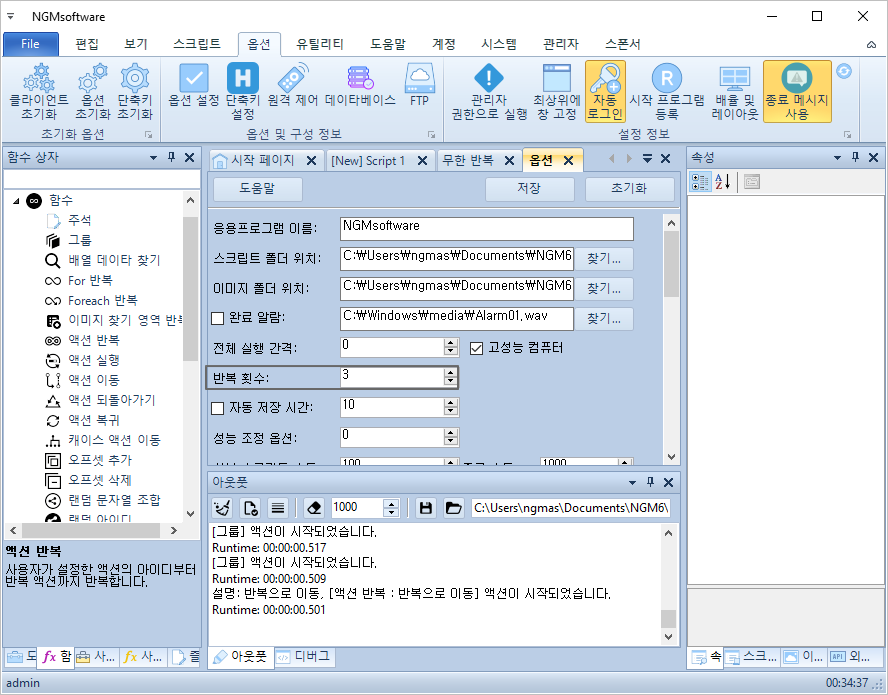Click lines list icon in output toolbar
The height and width of the screenshot is (695, 888).
tap(278, 508)
